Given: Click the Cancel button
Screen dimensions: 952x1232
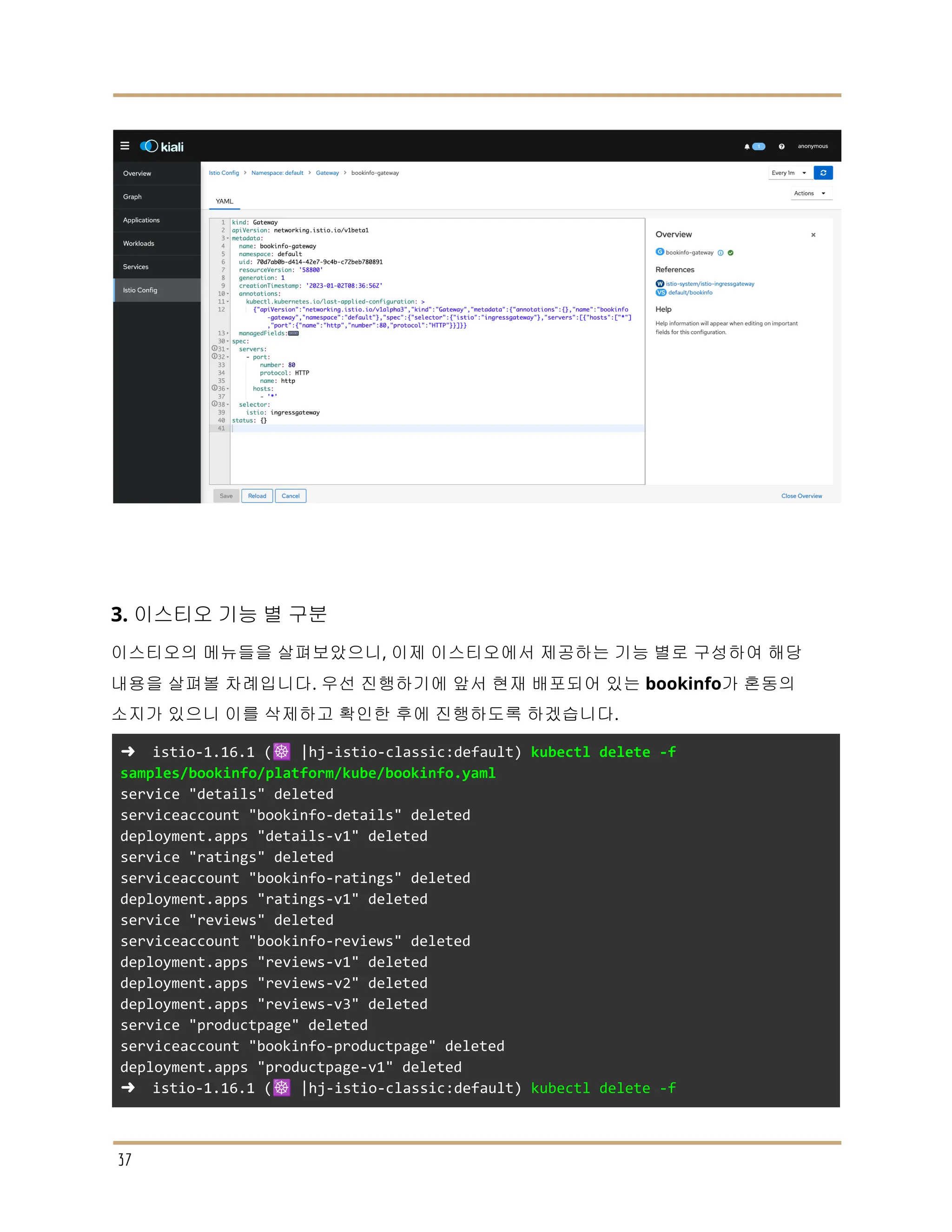Looking at the screenshot, I should (x=291, y=497).
